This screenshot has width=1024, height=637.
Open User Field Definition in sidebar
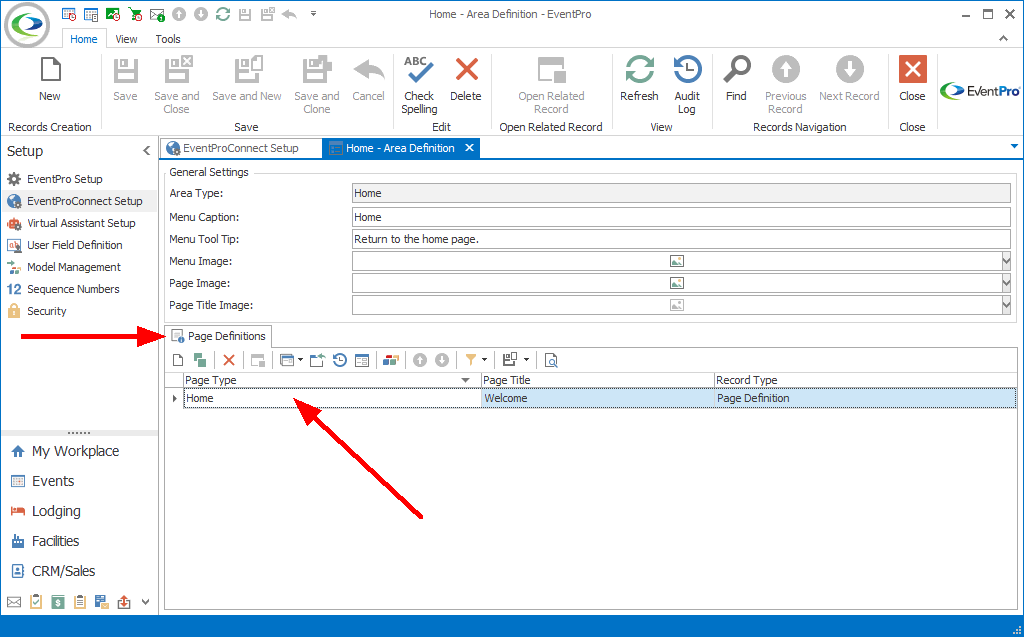[x=74, y=245]
